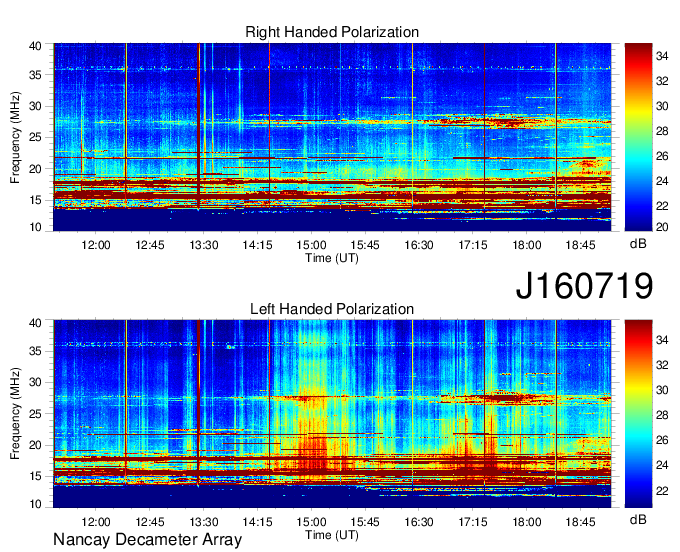
Task: Click the "Frequency (MHz)" label of Left Handed plot
Action: 15,414
